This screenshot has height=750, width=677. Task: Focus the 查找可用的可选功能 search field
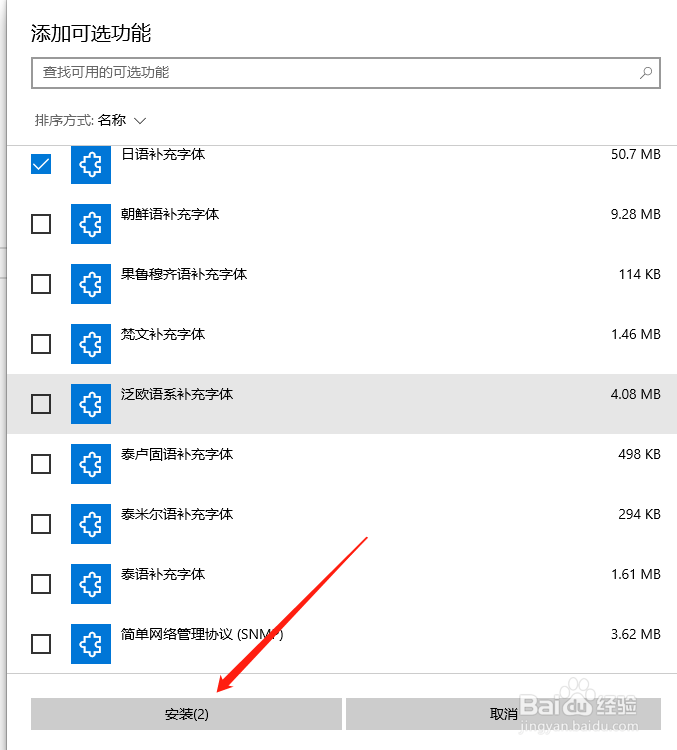(x=346, y=73)
